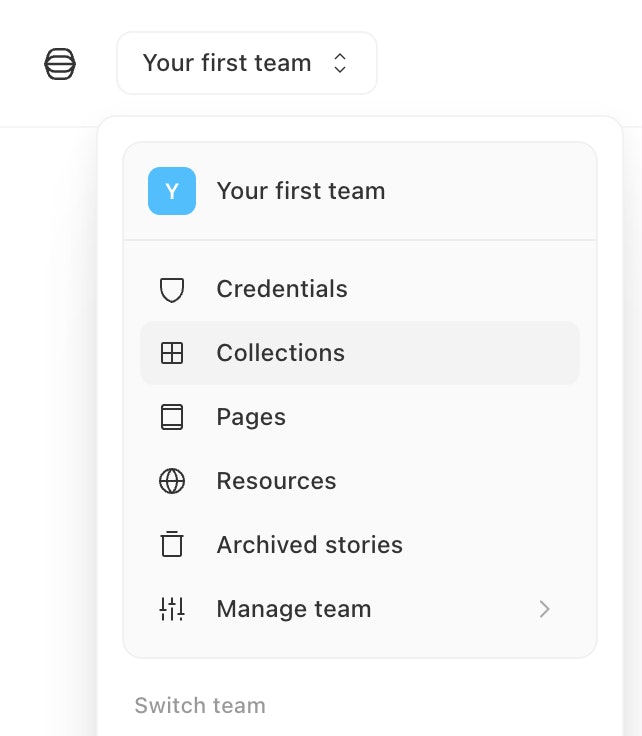Click the Switch team section label

coord(200,705)
